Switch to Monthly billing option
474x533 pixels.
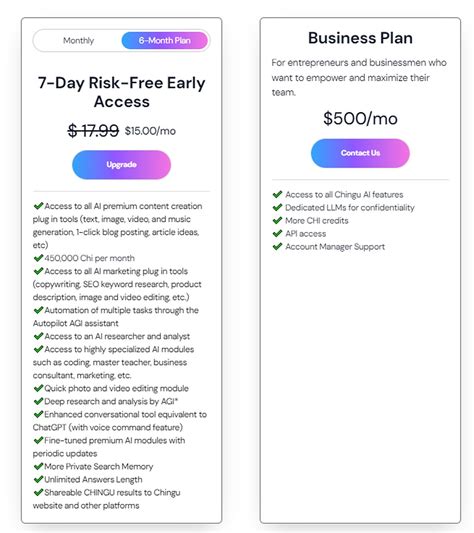pos(78,40)
